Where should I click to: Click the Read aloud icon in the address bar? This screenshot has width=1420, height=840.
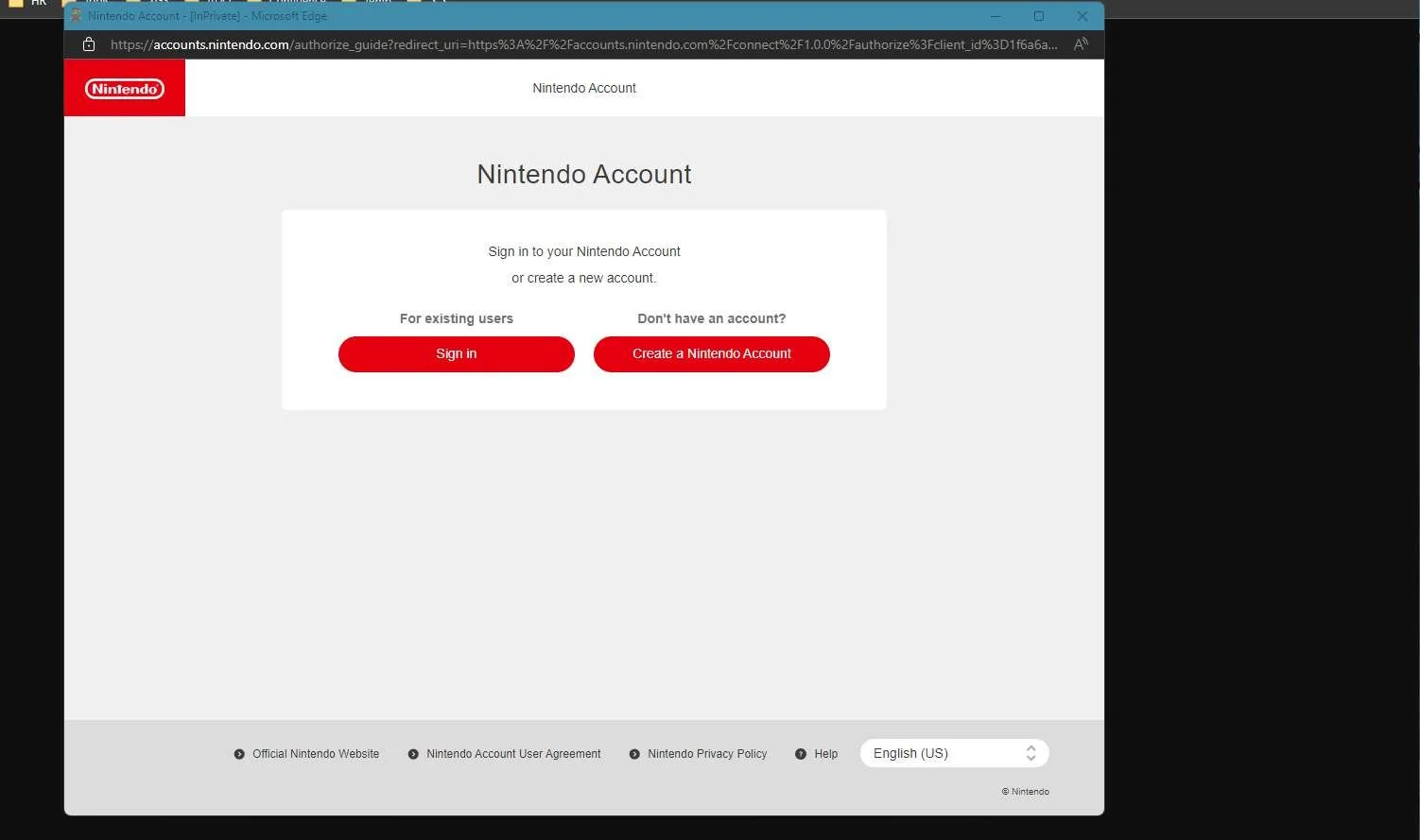point(1081,44)
